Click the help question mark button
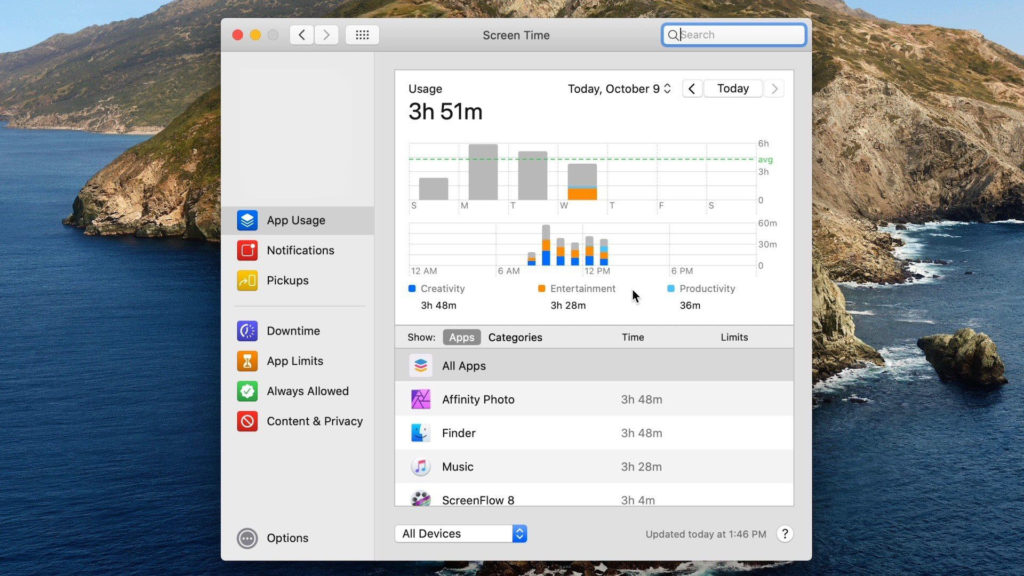Image resolution: width=1024 pixels, height=576 pixels. click(785, 534)
